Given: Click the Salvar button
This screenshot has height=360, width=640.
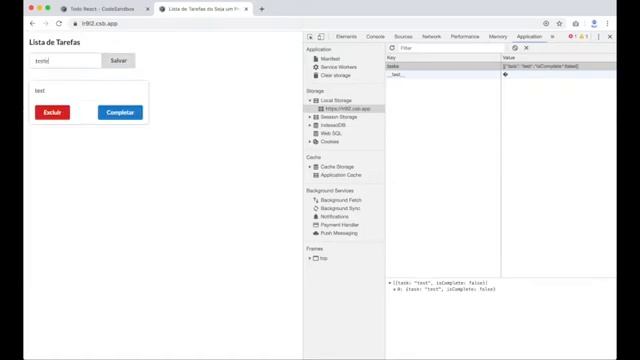Looking at the screenshot, I should click(x=118, y=60).
